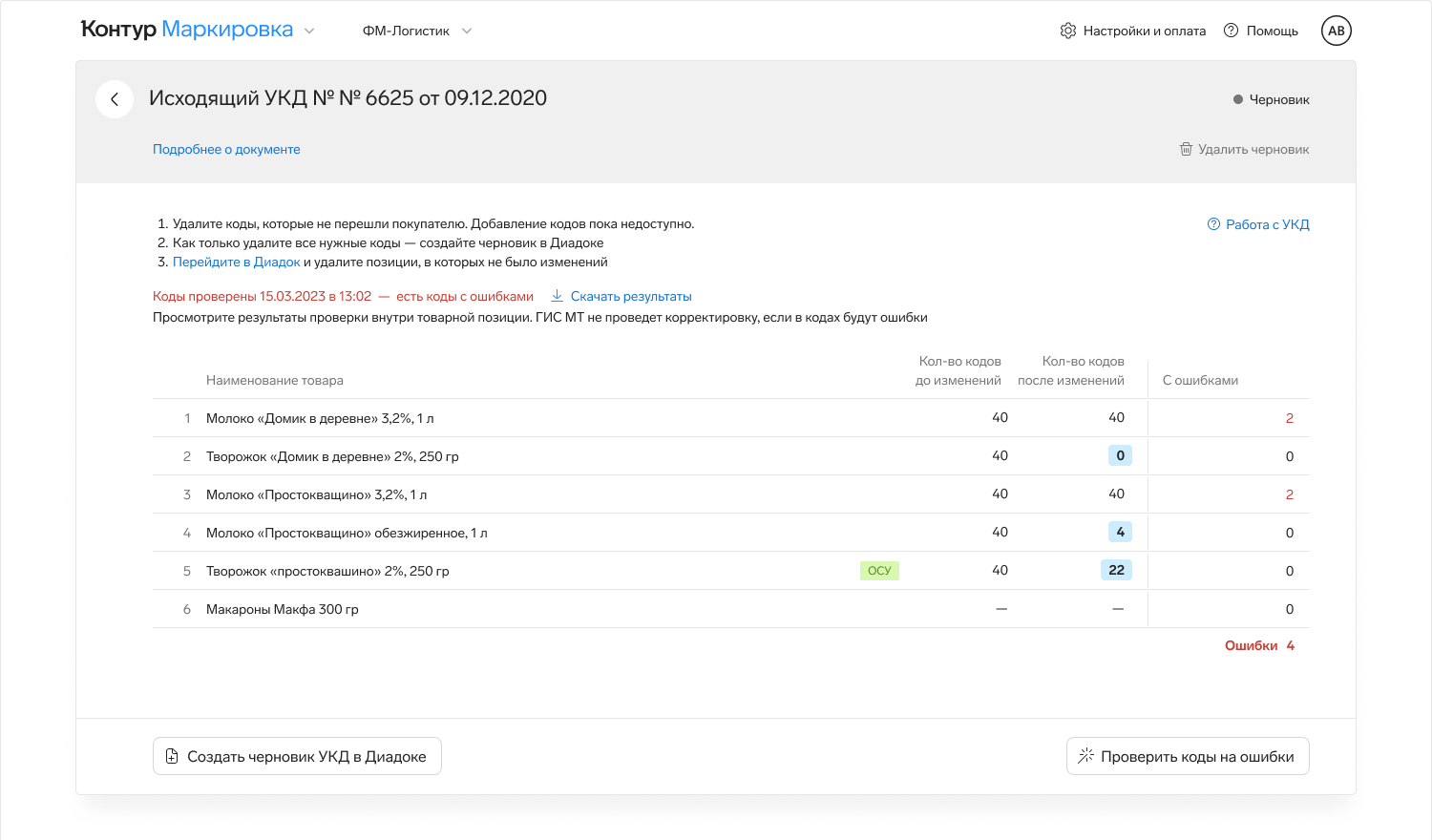Click highlighted value 4 in Молоко обезжиренное row

(x=1120, y=532)
